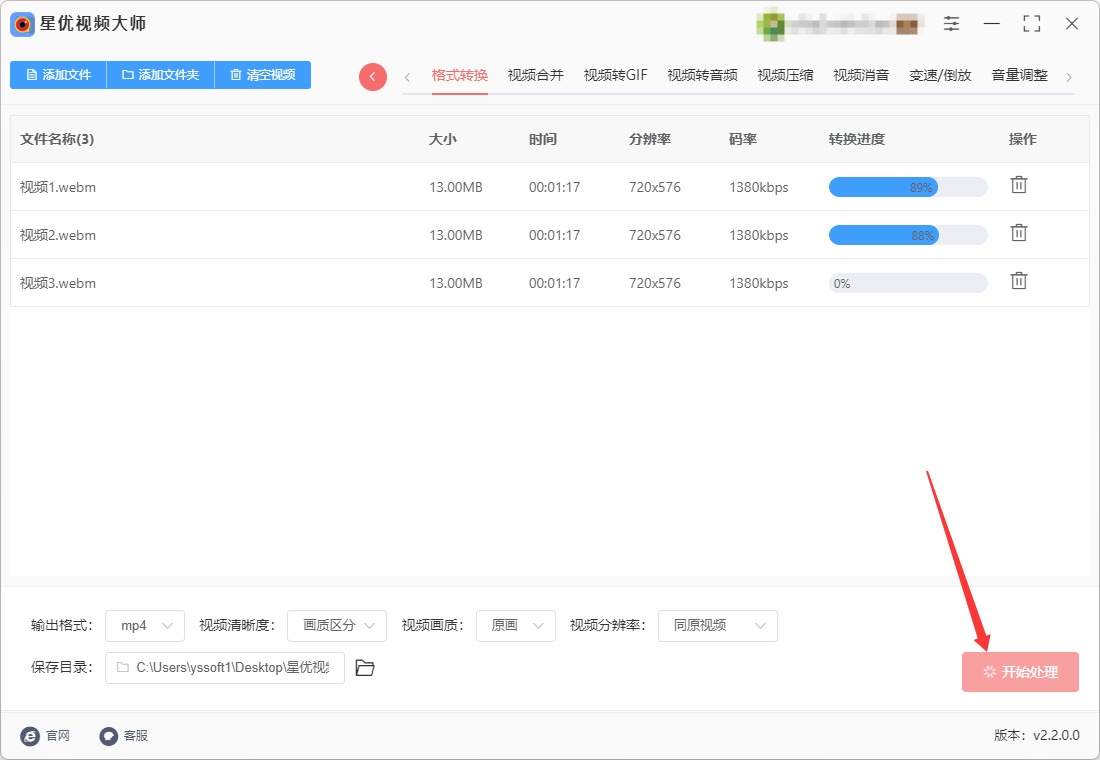Delete 视频2.webm using its trash icon
Image resolution: width=1100 pixels, height=760 pixels.
[x=1019, y=233]
